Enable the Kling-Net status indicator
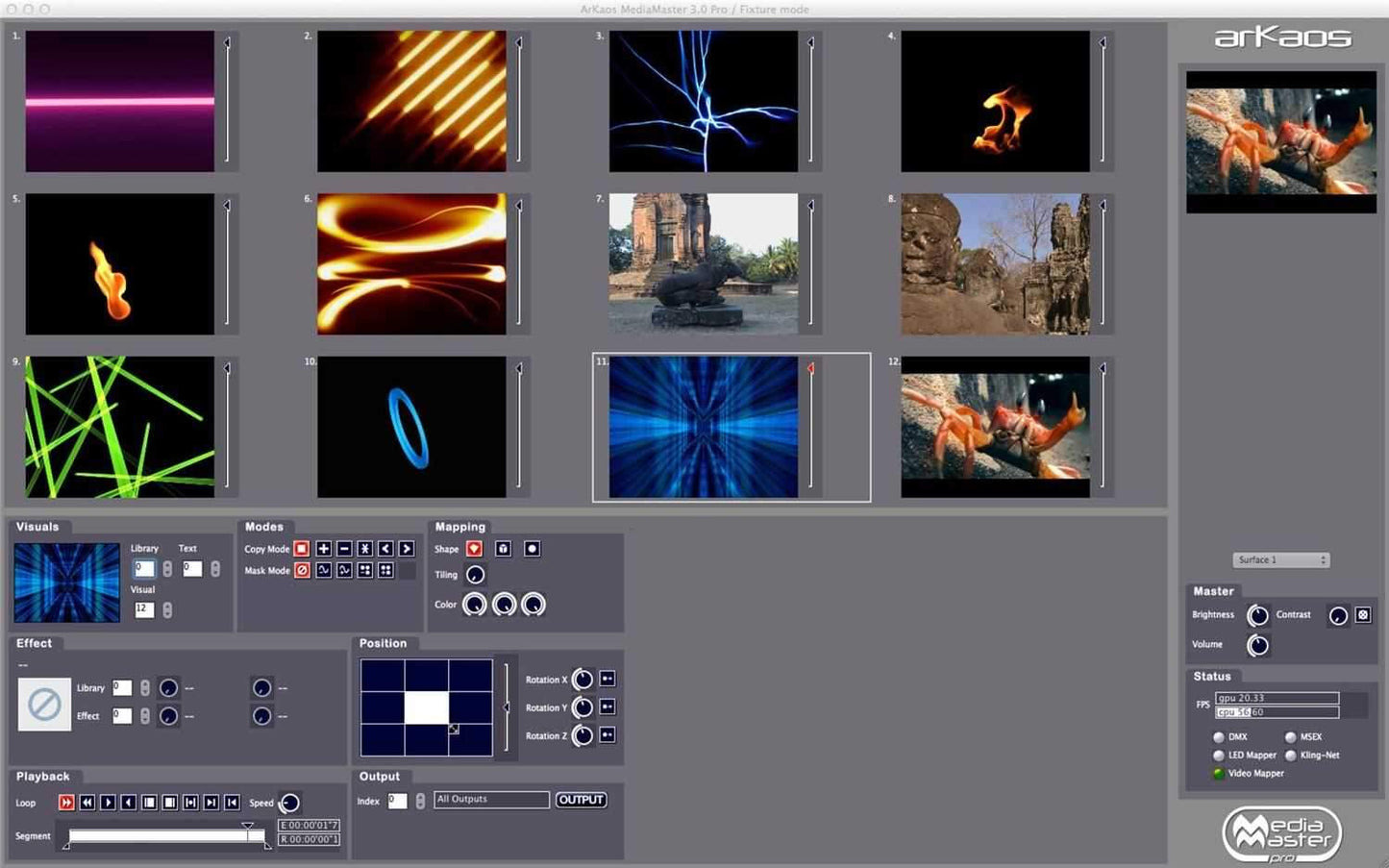The image size is (1389, 868). click(x=1291, y=756)
